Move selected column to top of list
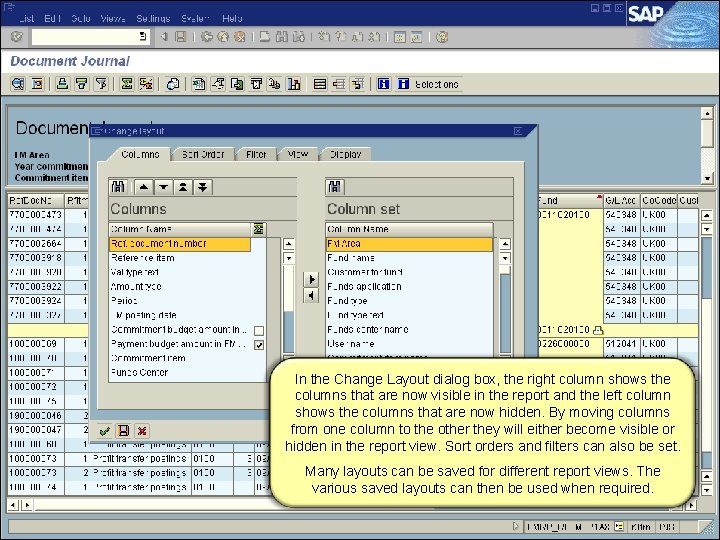This screenshot has height=540, width=720. click(x=183, y=187)
